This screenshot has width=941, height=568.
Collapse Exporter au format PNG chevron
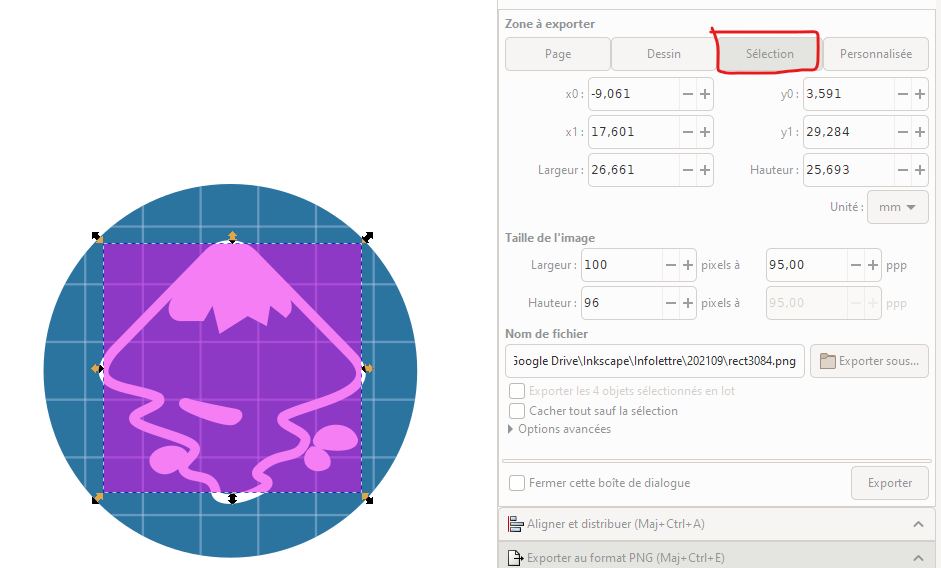tap(918, 558)
